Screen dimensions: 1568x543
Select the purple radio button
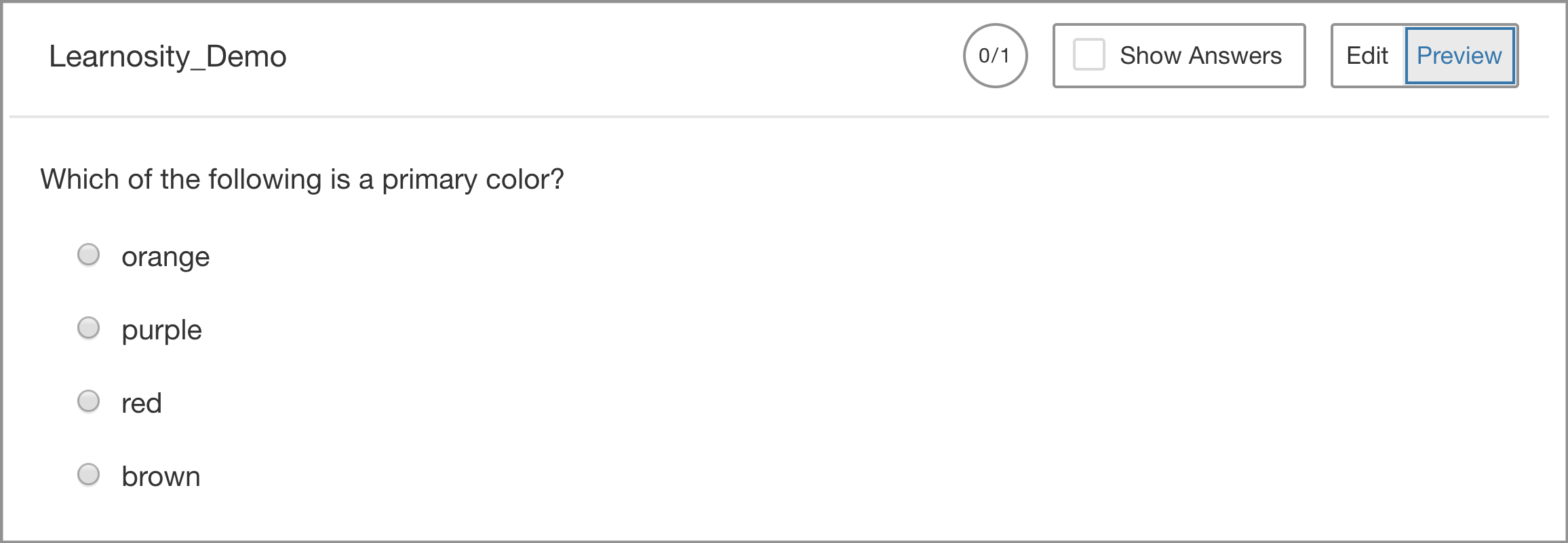(89, 328)
